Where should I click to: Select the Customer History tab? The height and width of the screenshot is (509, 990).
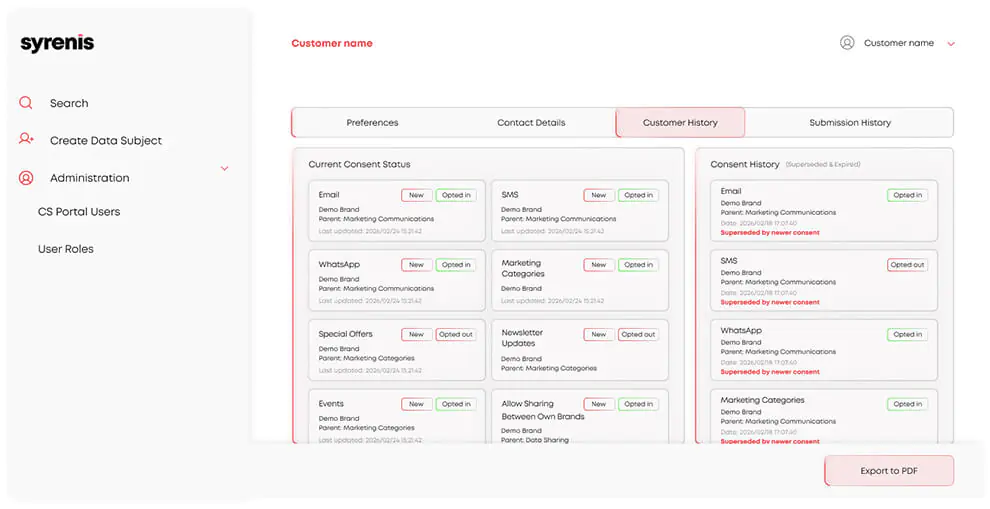[x=680, y=123]
